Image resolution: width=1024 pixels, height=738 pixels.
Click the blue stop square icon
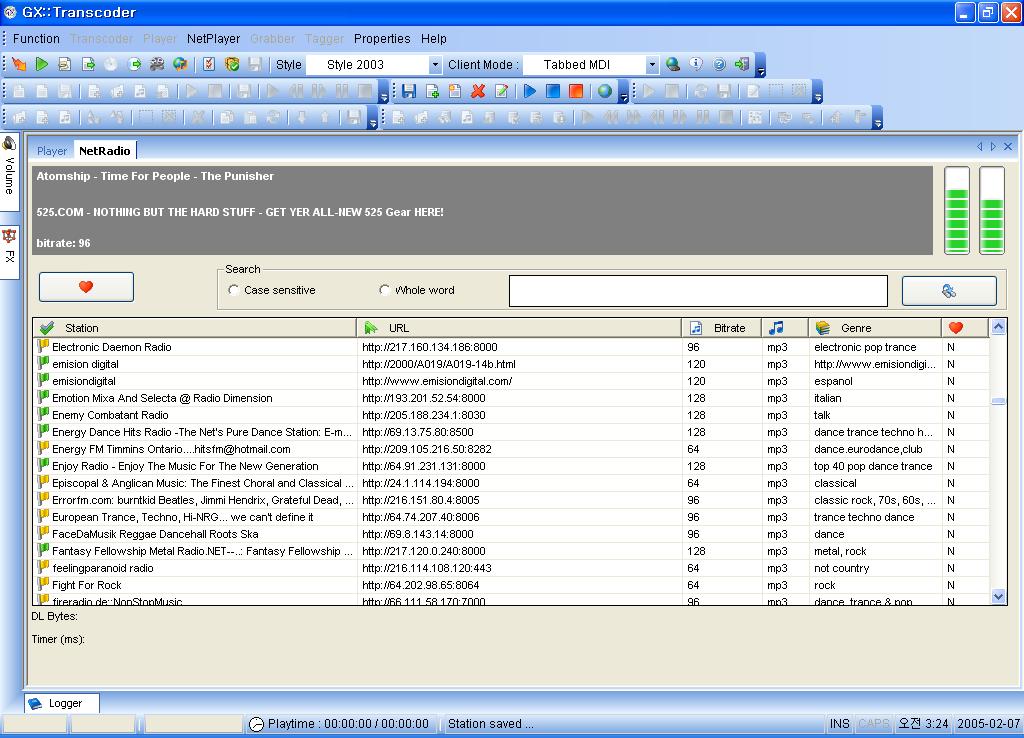point(553,91)
